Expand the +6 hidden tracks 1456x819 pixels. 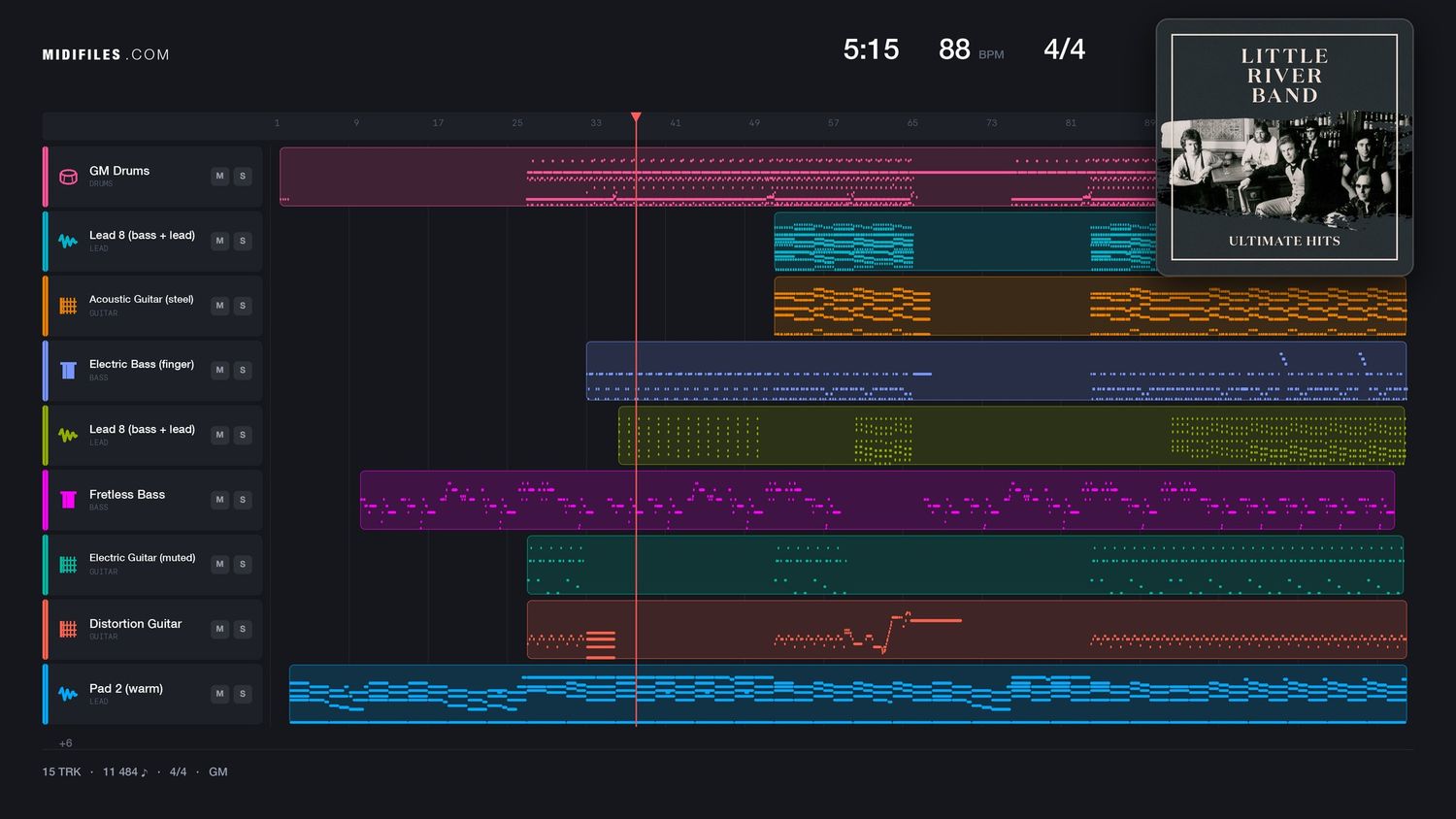tap(65, 743)
